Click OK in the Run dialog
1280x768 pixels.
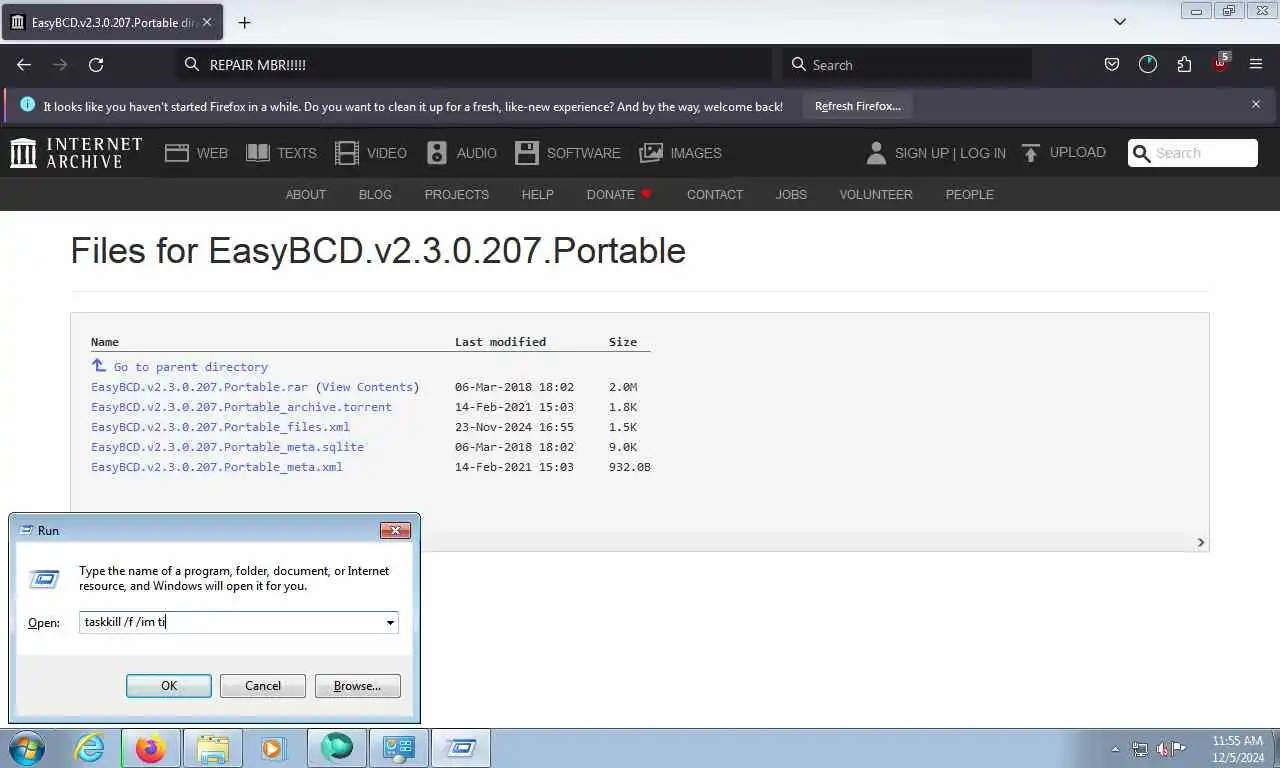click(x=169, y=686)
